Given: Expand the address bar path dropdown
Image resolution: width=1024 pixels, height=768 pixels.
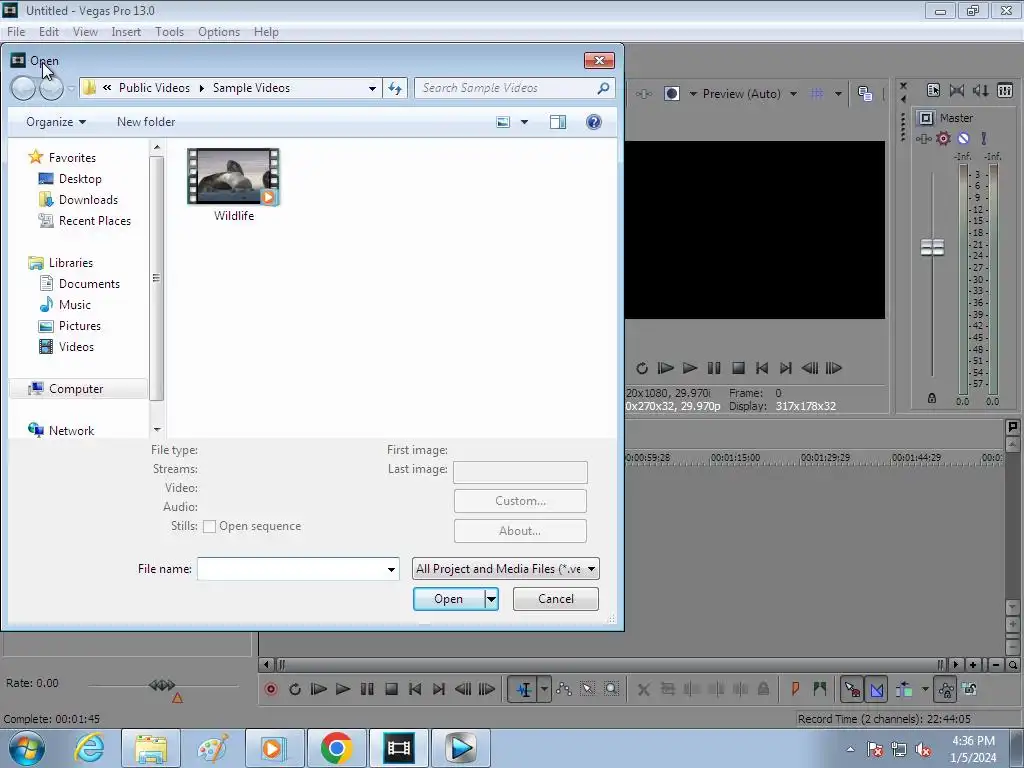Looking at the screenshot, I should (372, 88).
